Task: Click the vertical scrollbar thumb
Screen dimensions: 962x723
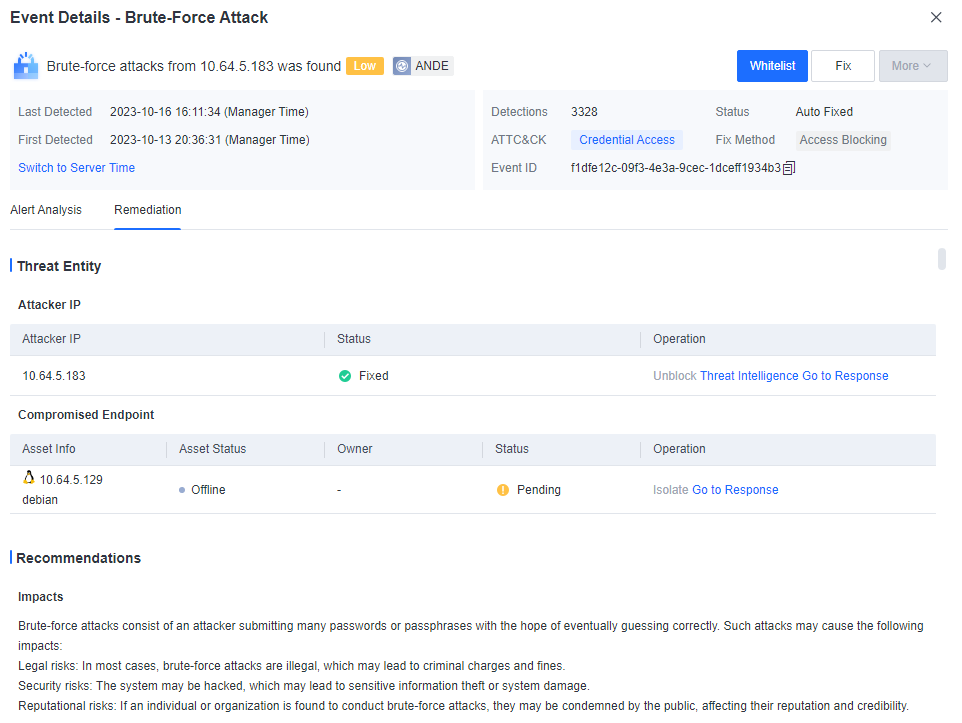Action: tap(942, 259)
